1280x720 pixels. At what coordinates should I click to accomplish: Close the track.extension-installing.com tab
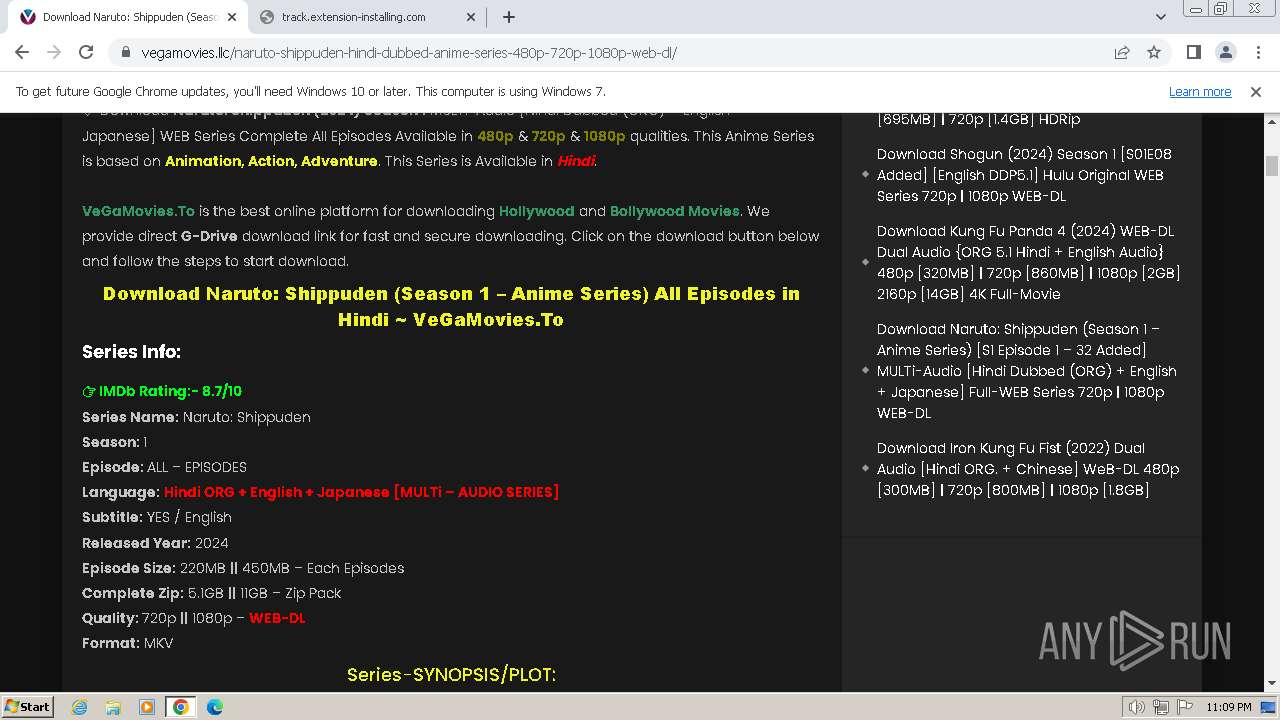pos(471,17)
